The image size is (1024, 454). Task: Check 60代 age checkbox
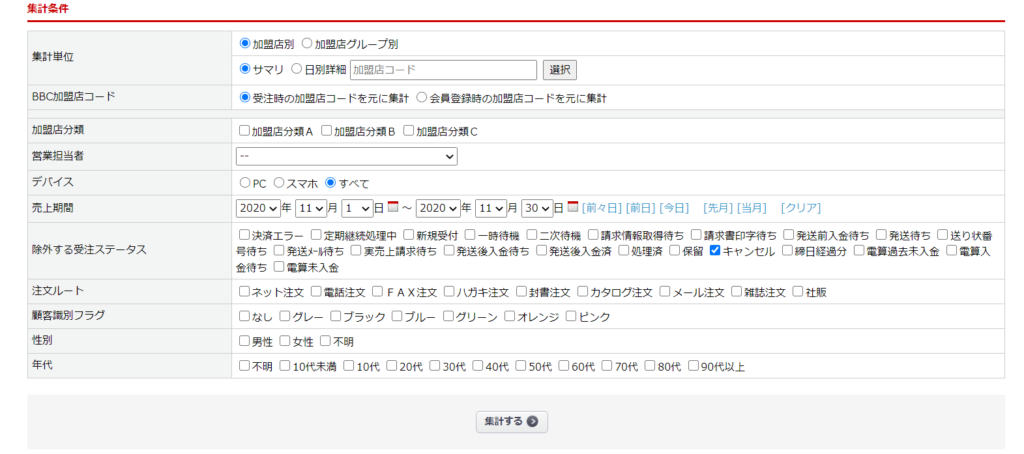pyautogui.click(x=564, y=365)
